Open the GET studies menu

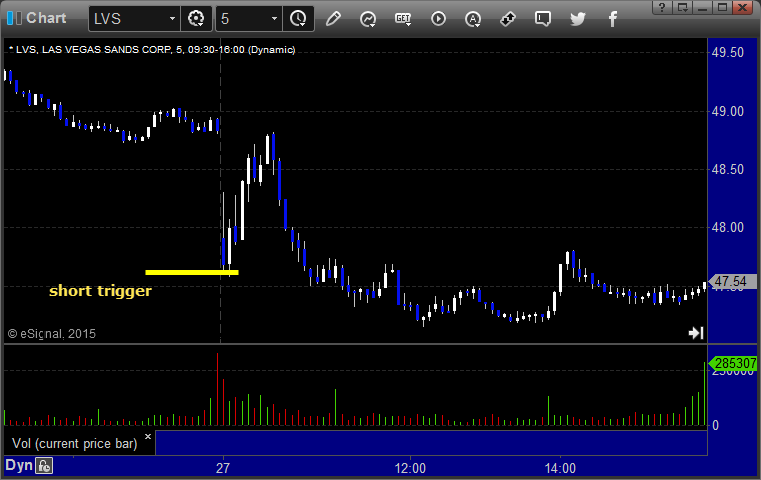pyautogui.click(x=403, y=19)
